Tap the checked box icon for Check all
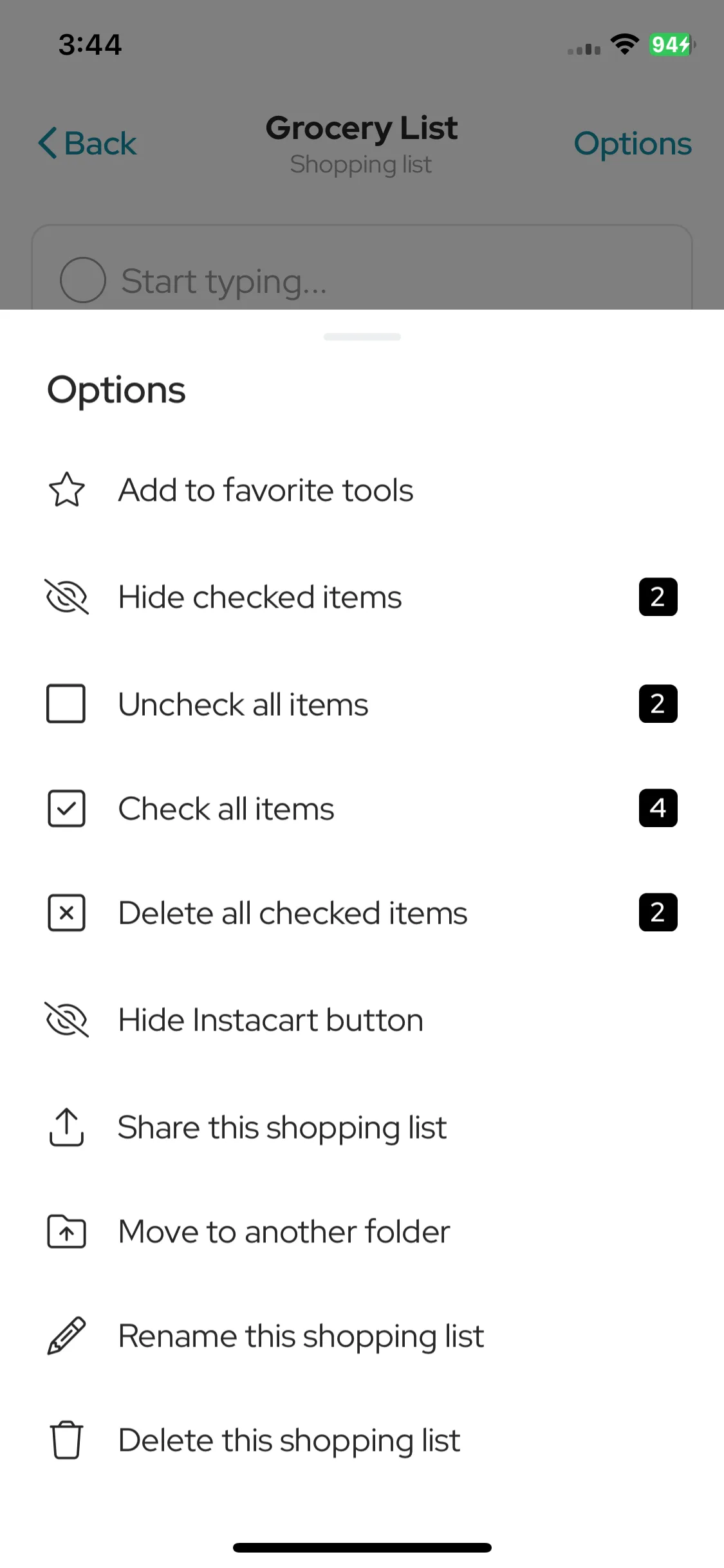724x1568 pixels. [x=66, y=808]
